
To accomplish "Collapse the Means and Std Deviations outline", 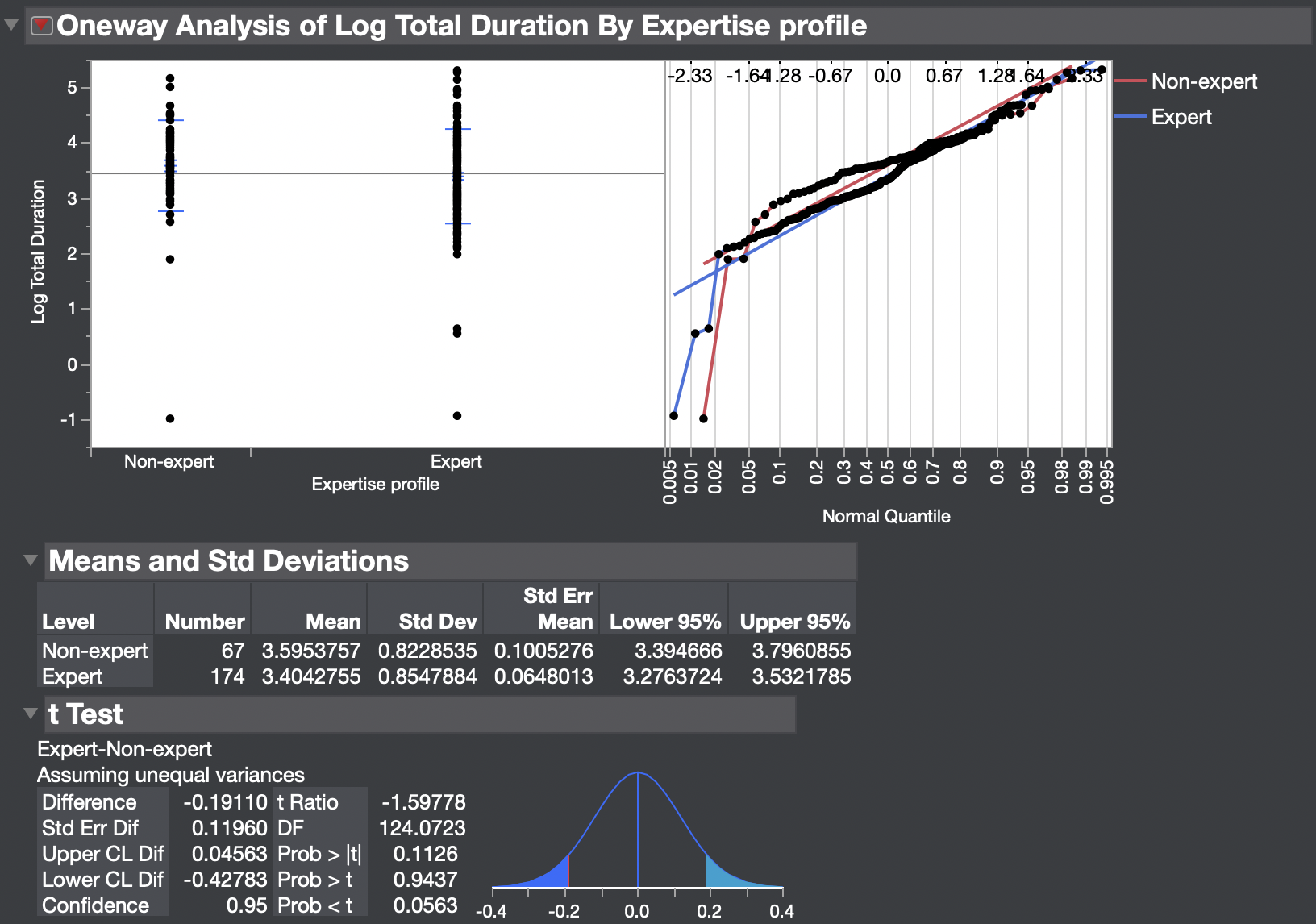I will coord(30,560).
